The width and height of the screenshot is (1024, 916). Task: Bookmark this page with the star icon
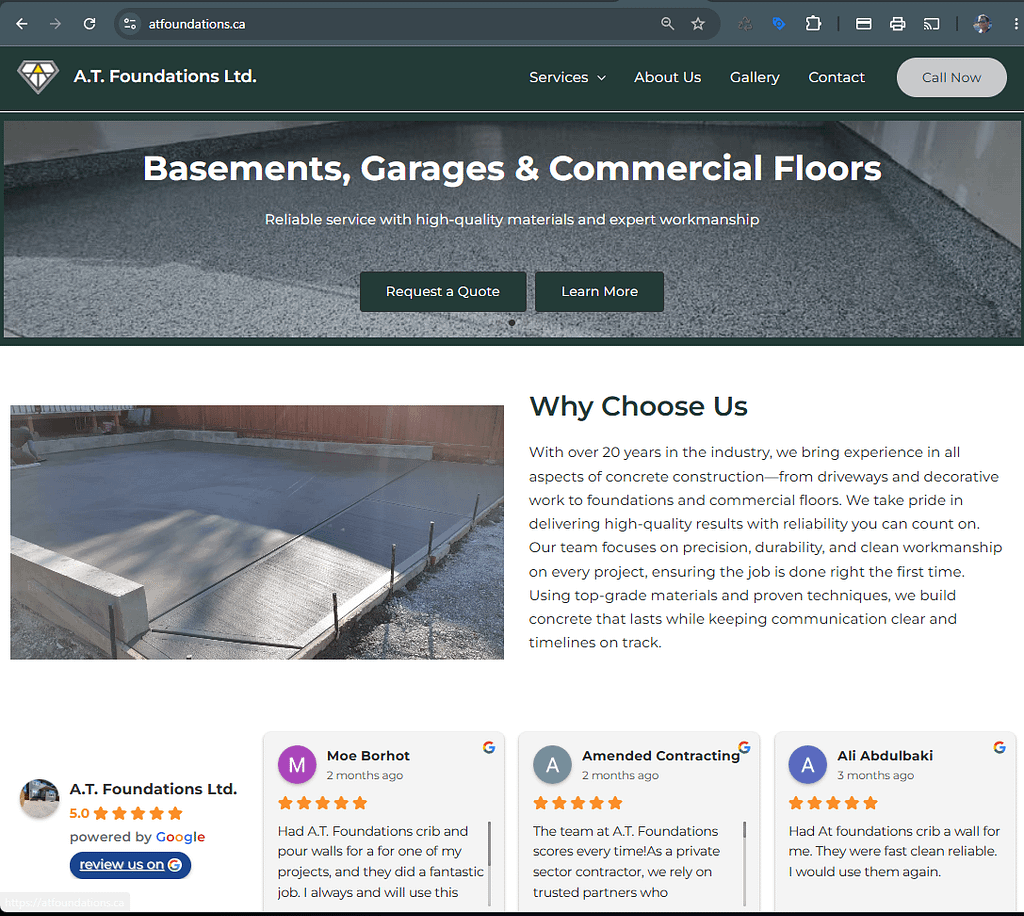(698, 24)
